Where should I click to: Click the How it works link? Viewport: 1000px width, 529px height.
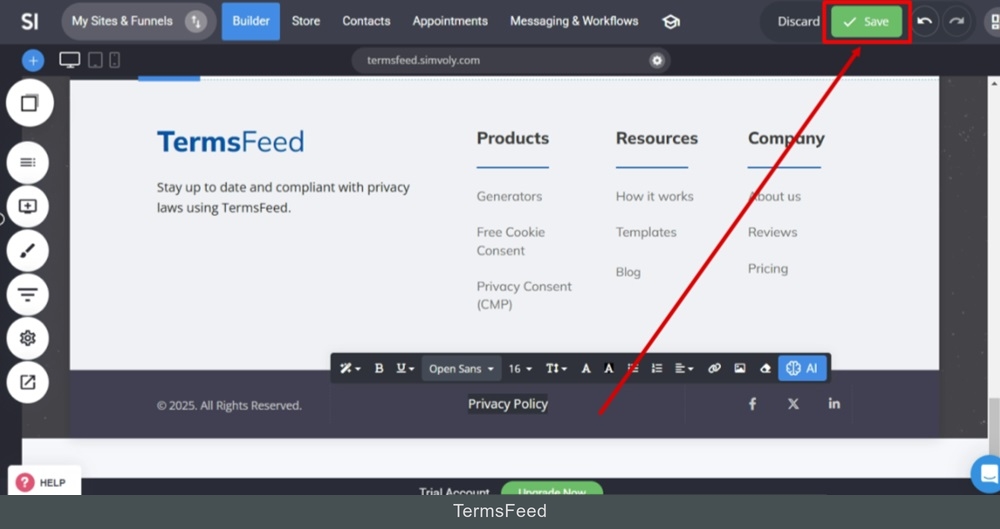click(654, 197)
